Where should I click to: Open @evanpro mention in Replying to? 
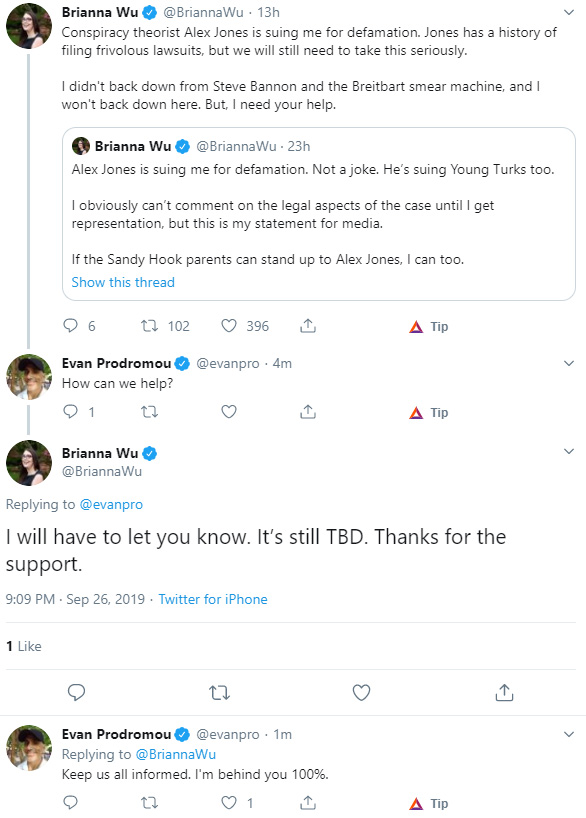(111, 504)
